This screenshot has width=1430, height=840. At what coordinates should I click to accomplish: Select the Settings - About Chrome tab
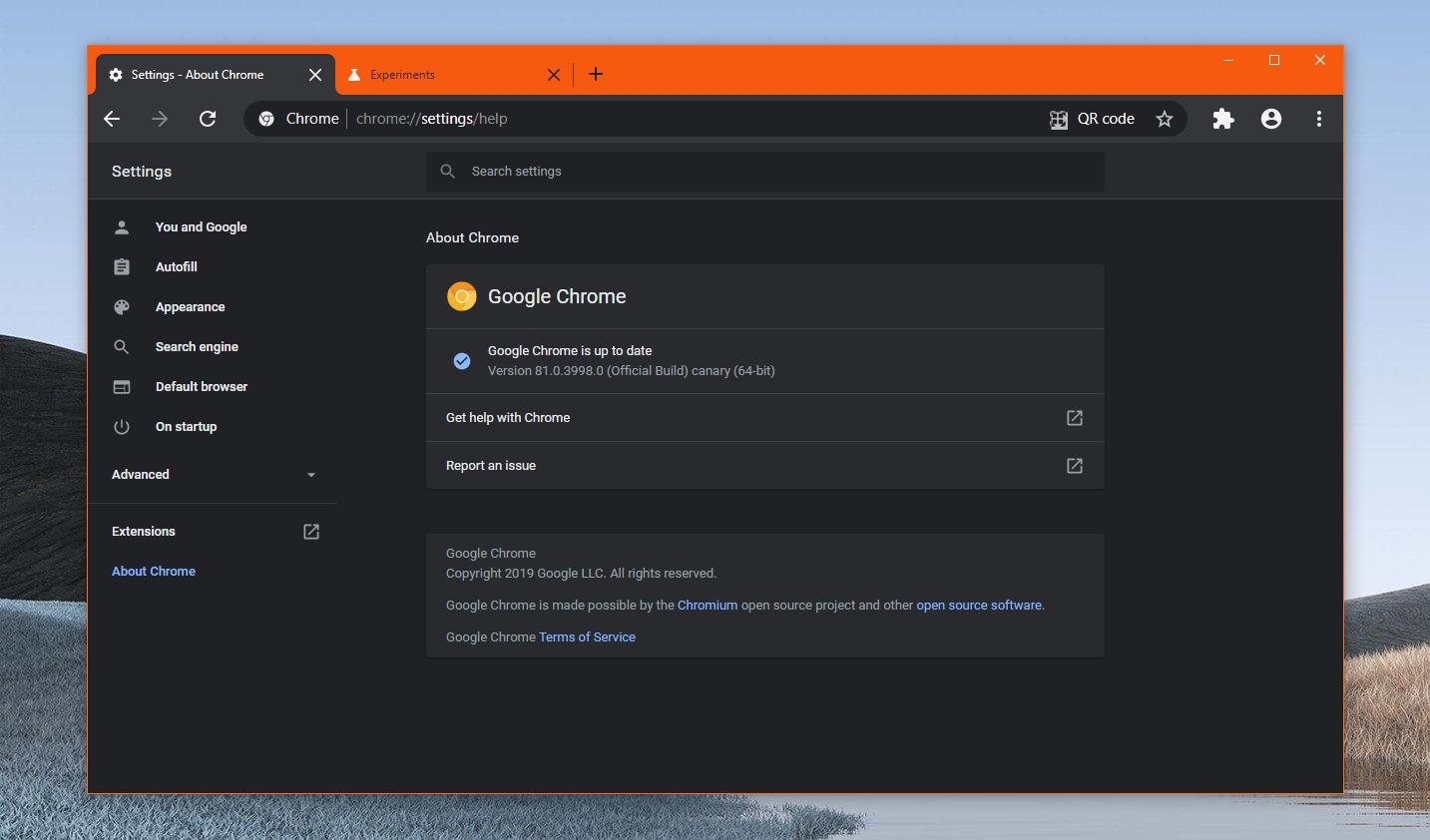click(200, 74)
